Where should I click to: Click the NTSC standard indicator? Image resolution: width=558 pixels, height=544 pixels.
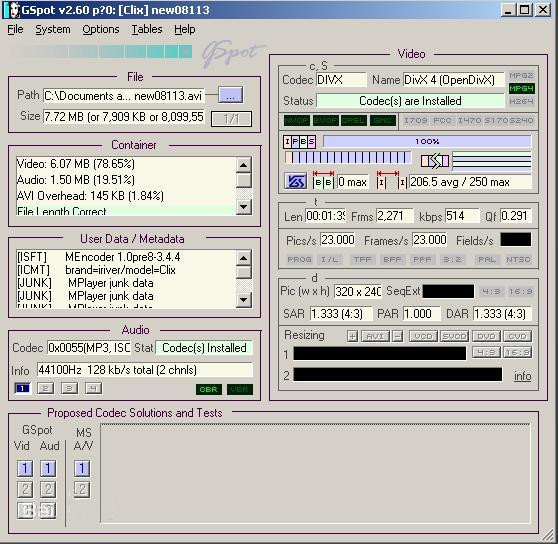pos(518,259)
